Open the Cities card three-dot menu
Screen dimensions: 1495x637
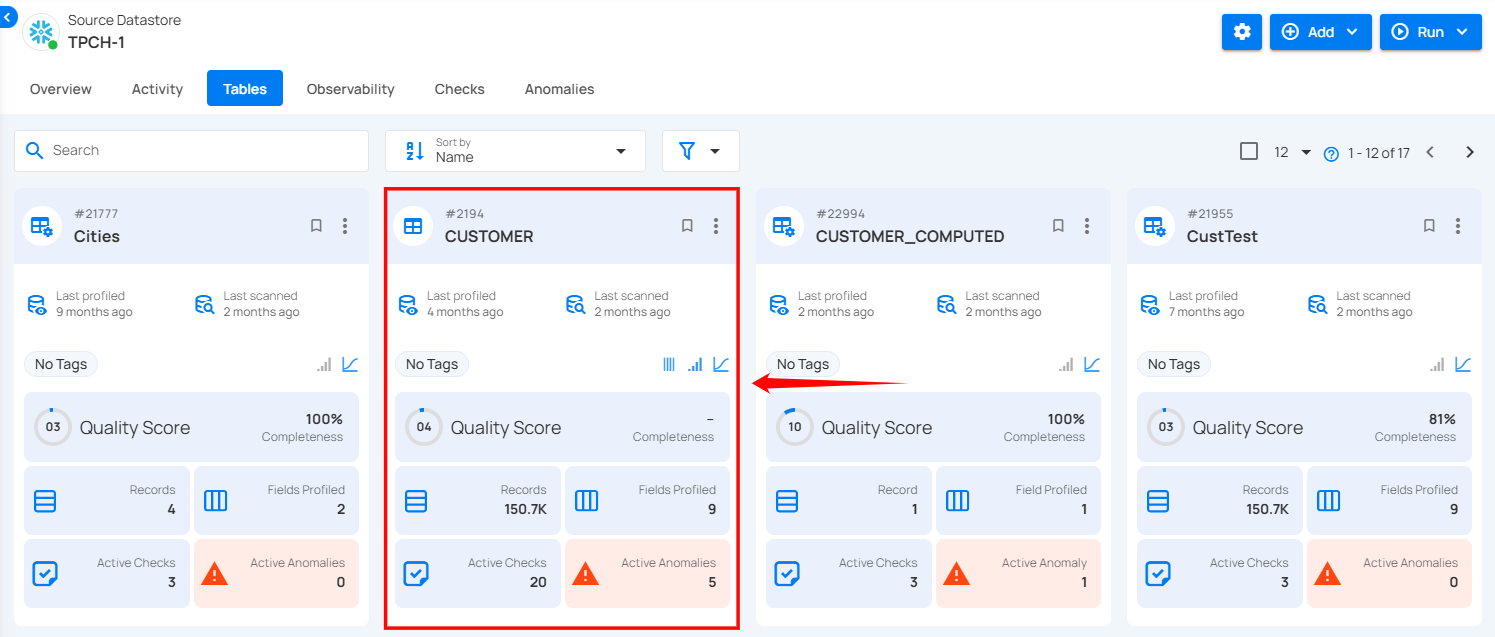click(x=345, y=226)
